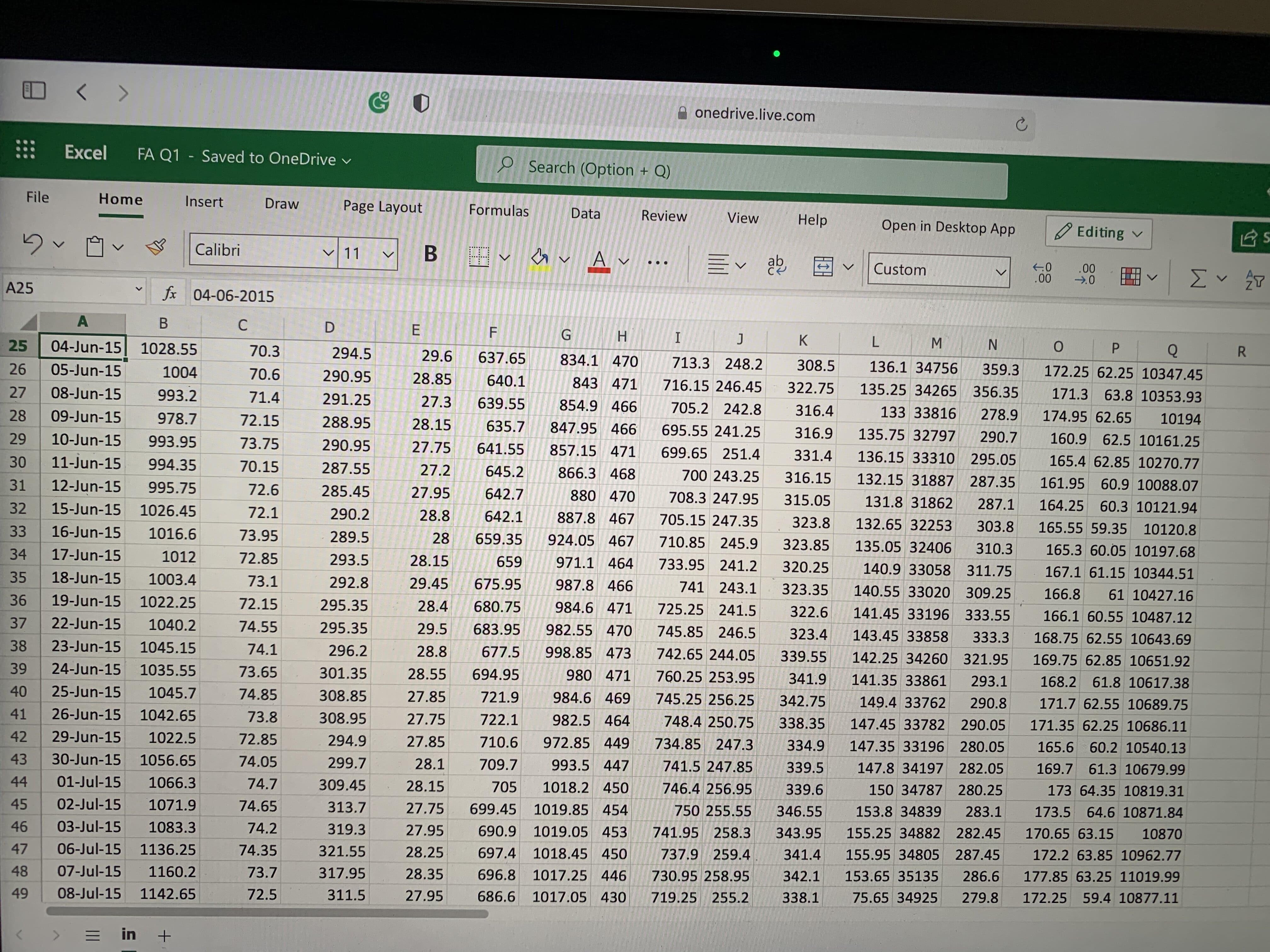Apply red font color

click(599, 261)
